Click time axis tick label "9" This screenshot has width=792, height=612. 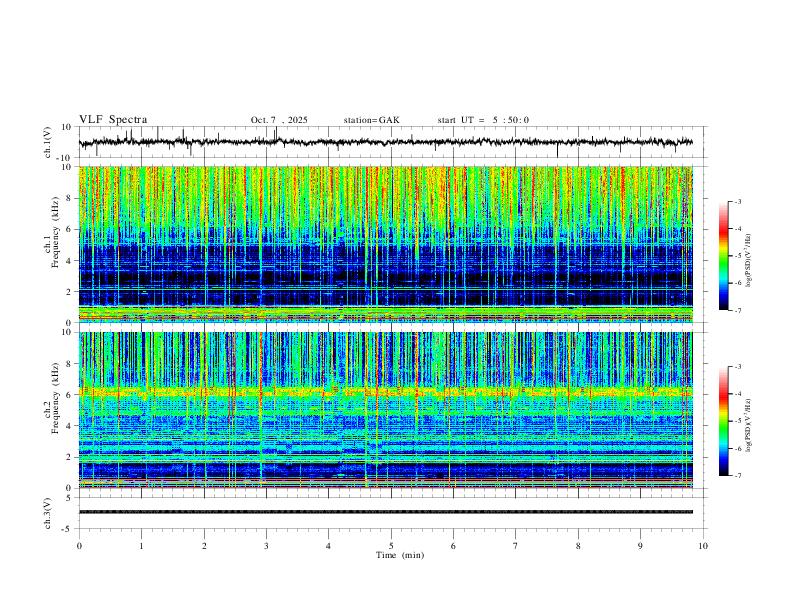pos(640,546)
